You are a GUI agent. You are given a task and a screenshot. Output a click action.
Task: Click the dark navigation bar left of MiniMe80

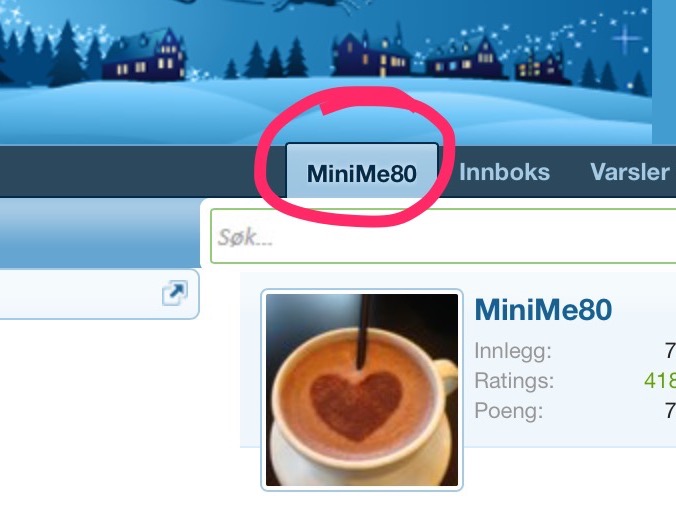(142, 172)
